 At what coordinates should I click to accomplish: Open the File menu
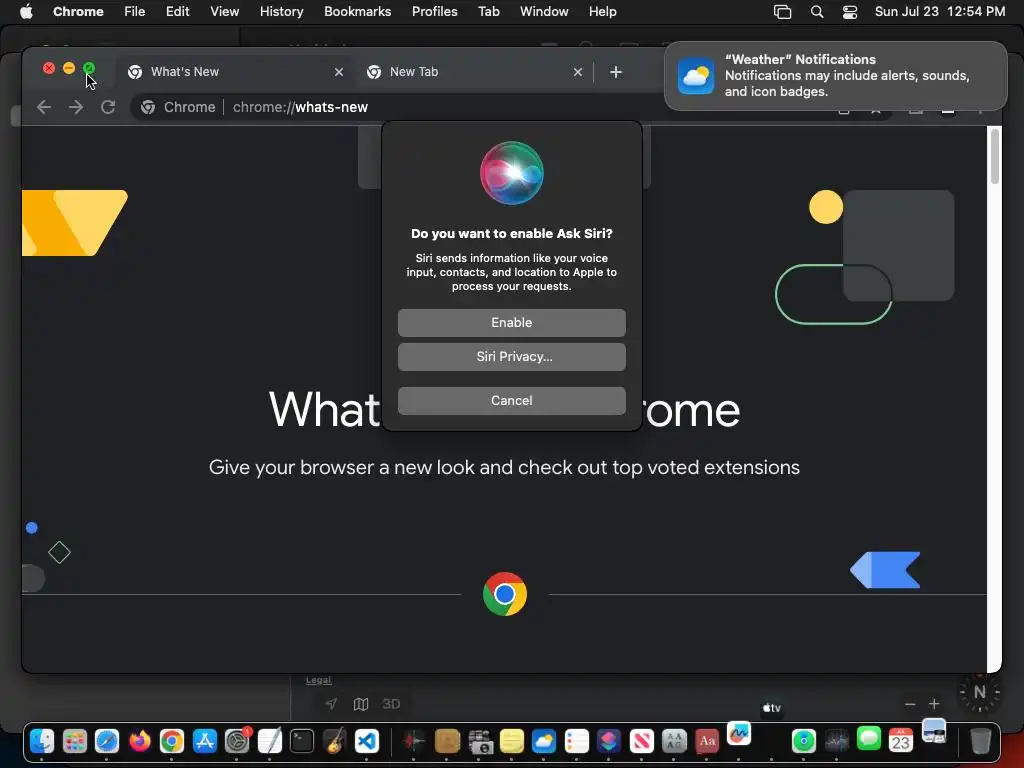(135, 12)
